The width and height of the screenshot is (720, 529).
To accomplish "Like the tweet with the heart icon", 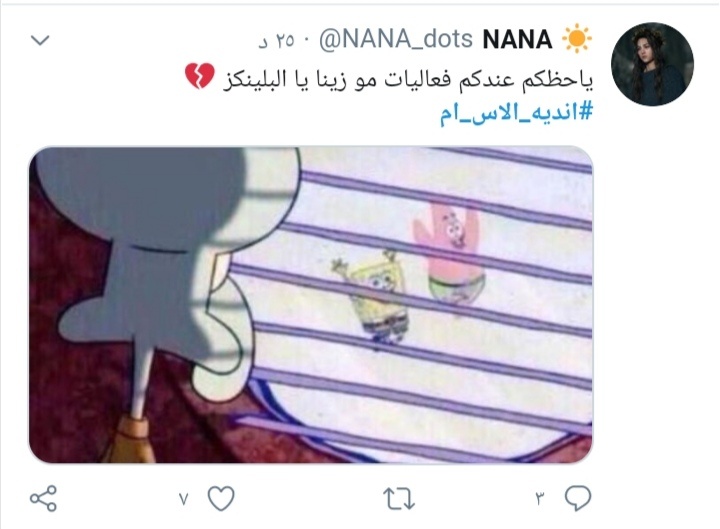I will pos(221,498).
